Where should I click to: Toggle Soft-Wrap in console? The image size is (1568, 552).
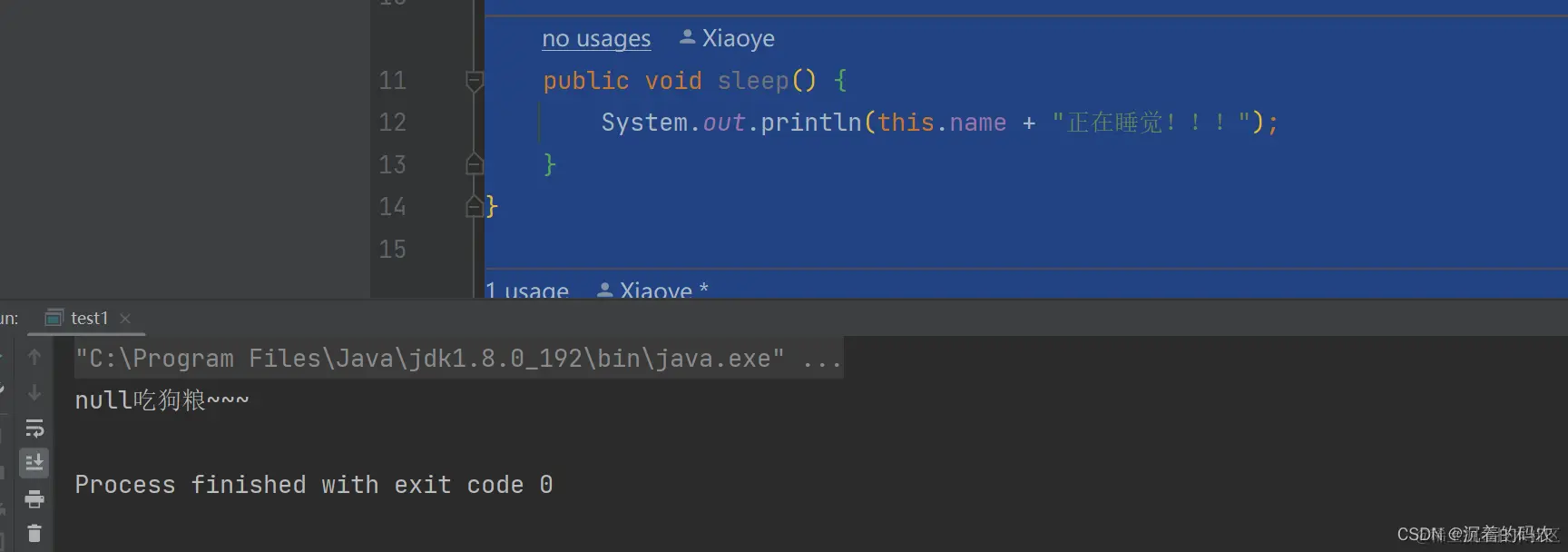click(x=34, y=428)
